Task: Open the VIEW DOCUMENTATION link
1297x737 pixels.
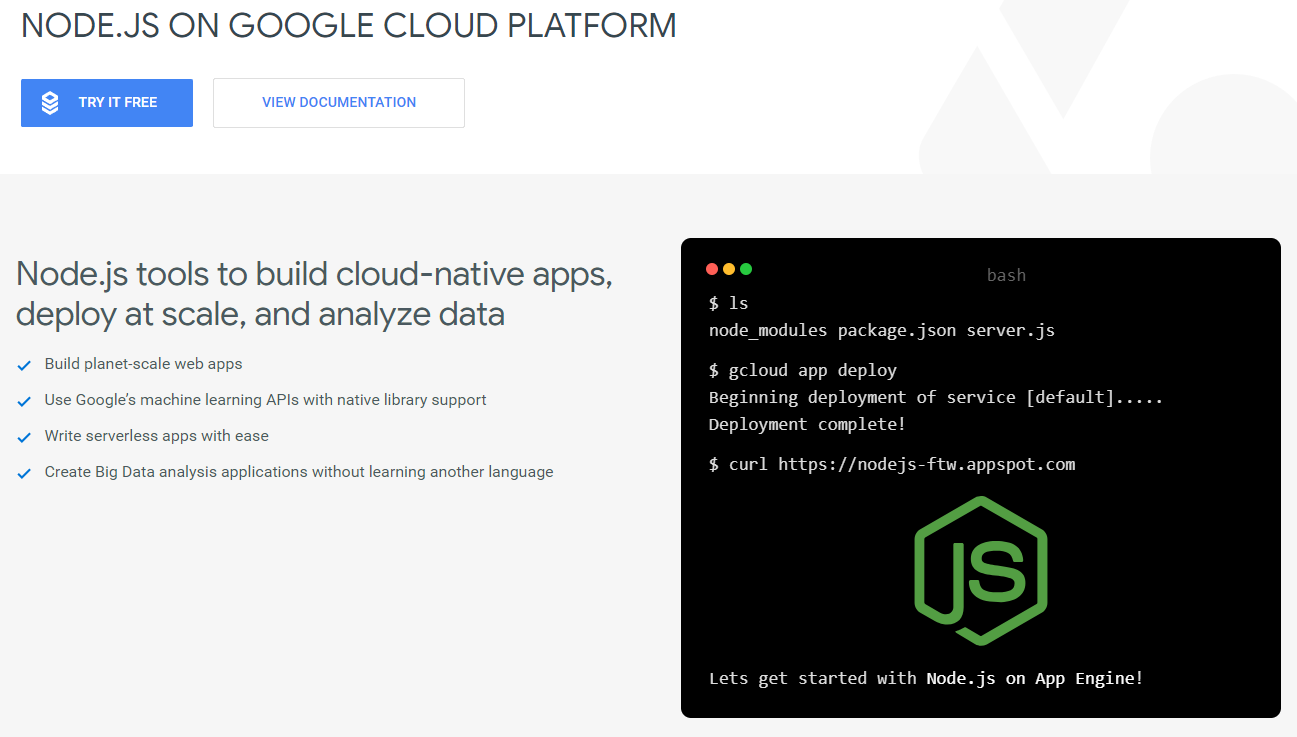Action: tap(339, 103)
